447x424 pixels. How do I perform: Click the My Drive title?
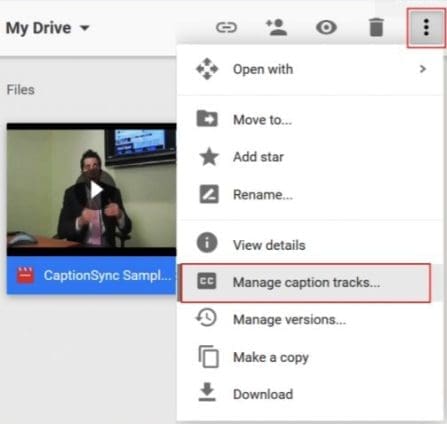[39, 28]
